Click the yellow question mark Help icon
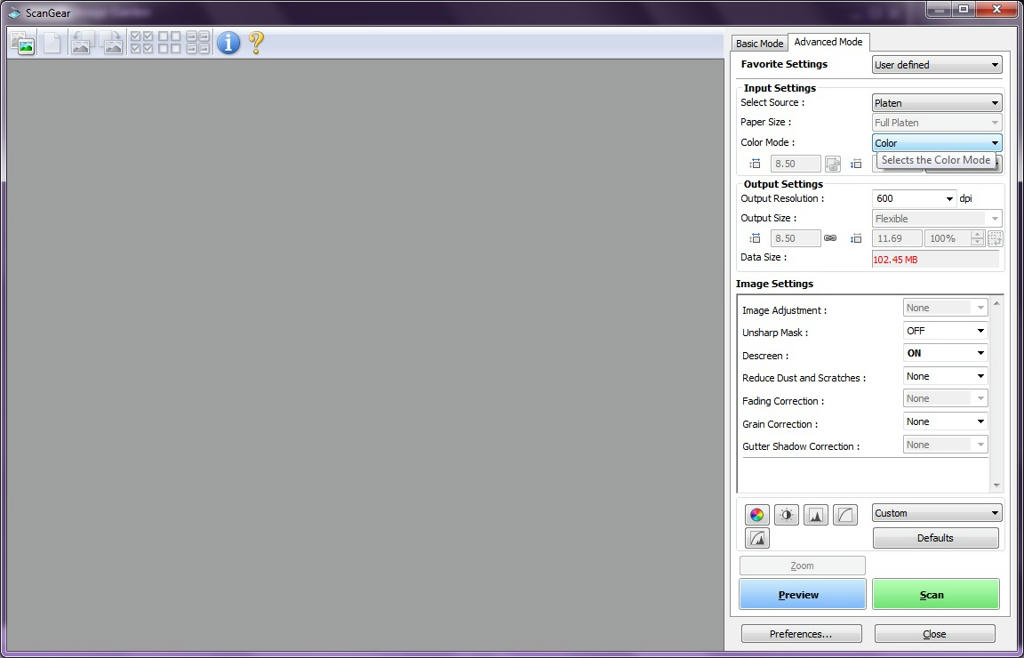This screenshot has width=1024, height=658. pos(256,42)
